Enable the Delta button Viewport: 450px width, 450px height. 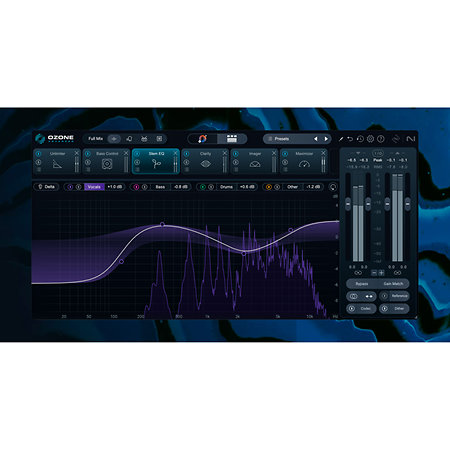46,187
